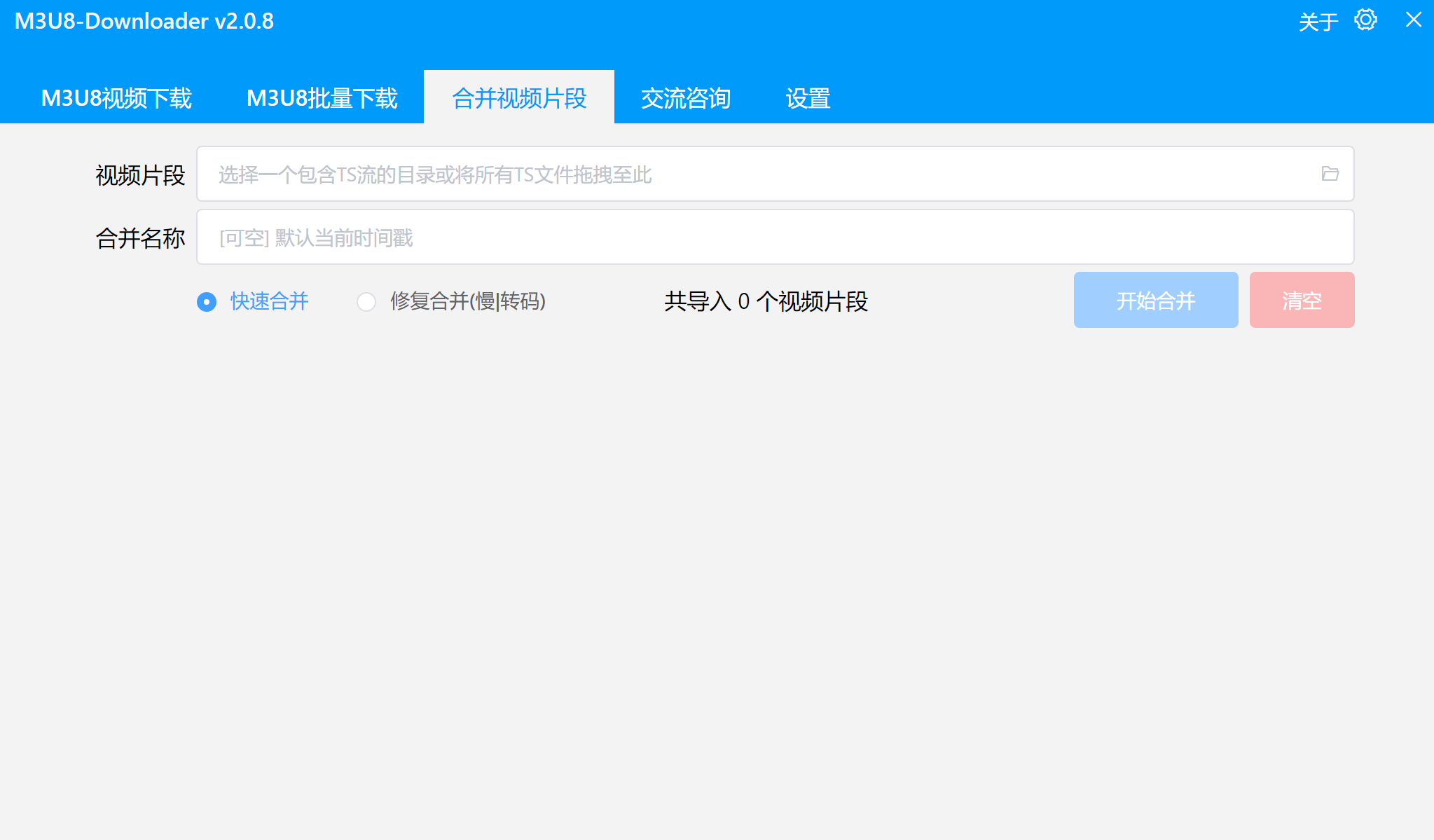Click the segment count text 共导入 0 个视频片段
This screenshot has height=840, width=1434.
[x=766, y=301]
